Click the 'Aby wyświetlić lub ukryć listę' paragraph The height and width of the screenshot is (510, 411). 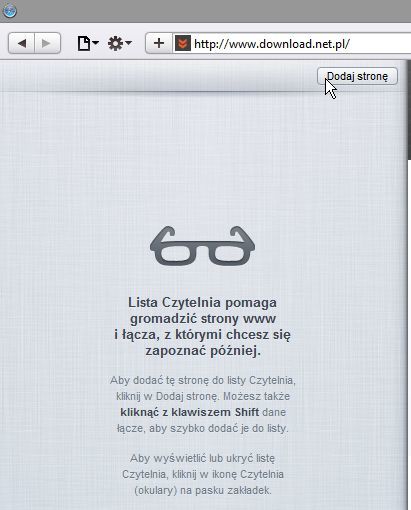coord(203,474)
